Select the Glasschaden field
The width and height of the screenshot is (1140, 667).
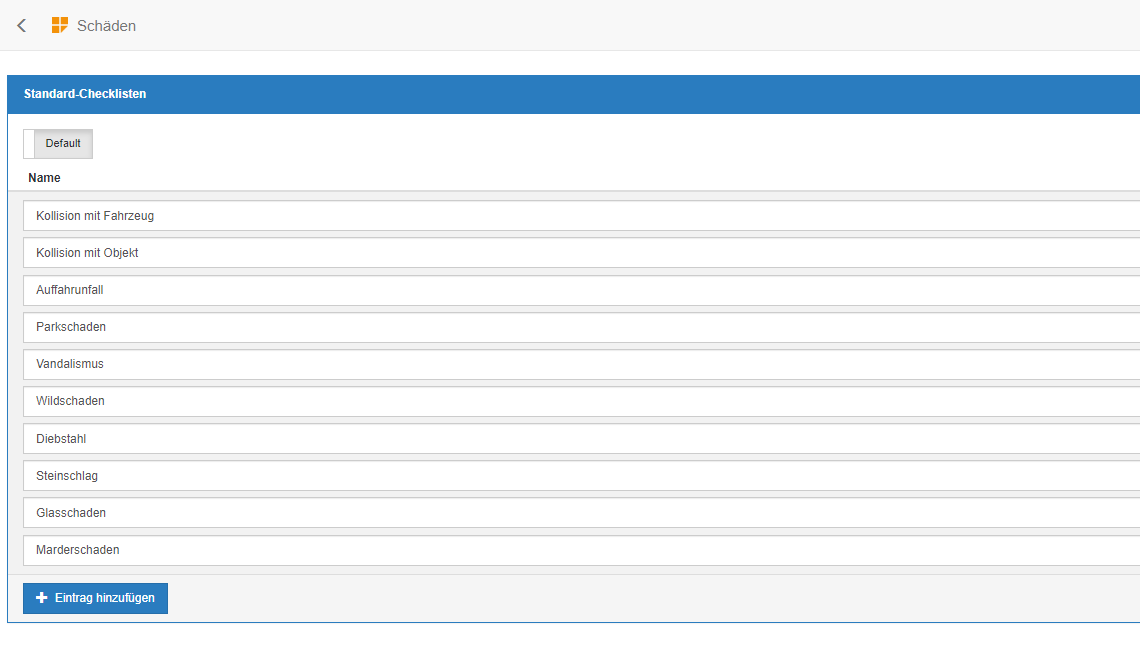point(580,513)
